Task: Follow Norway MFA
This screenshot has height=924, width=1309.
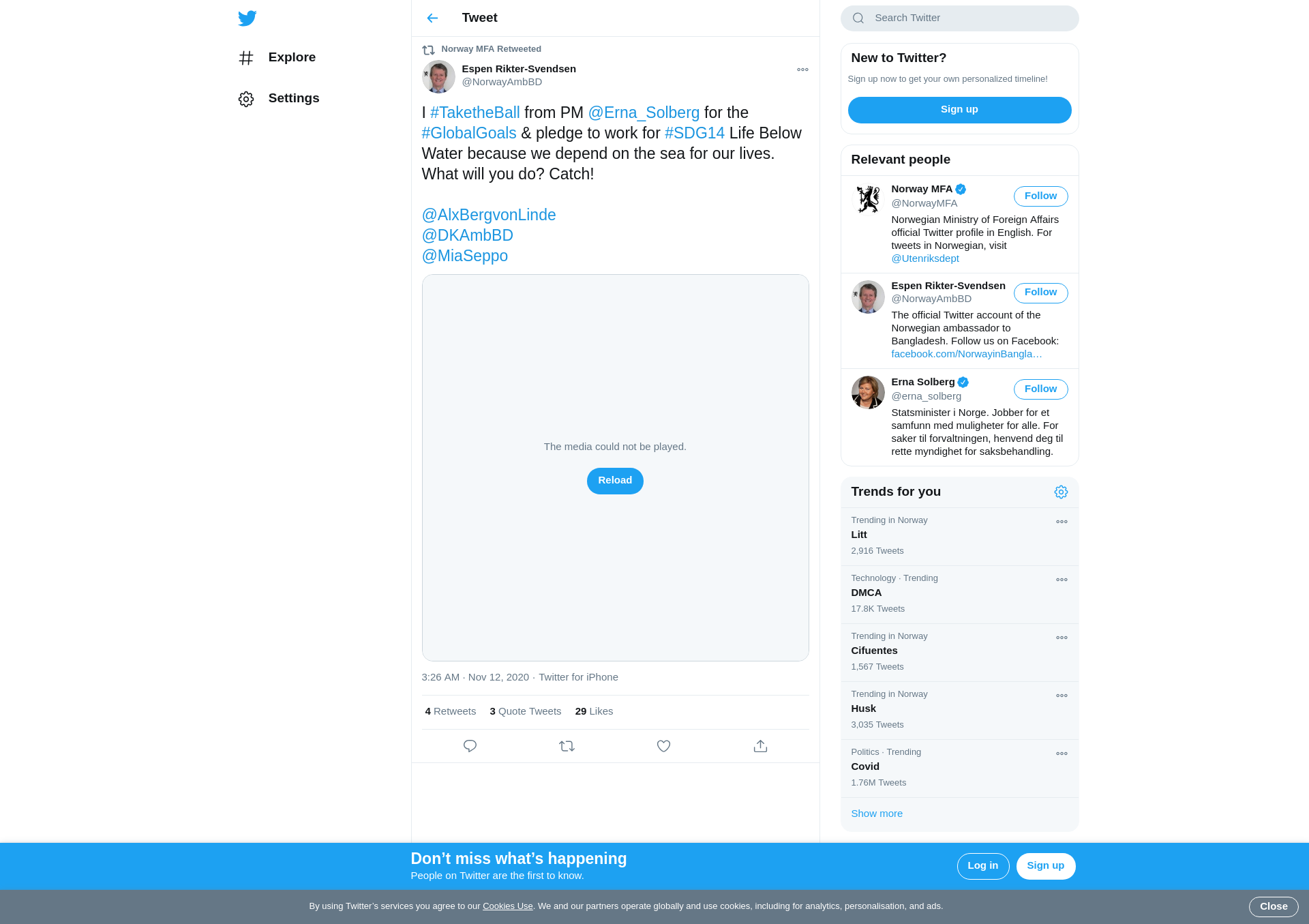Action: 1040,196
